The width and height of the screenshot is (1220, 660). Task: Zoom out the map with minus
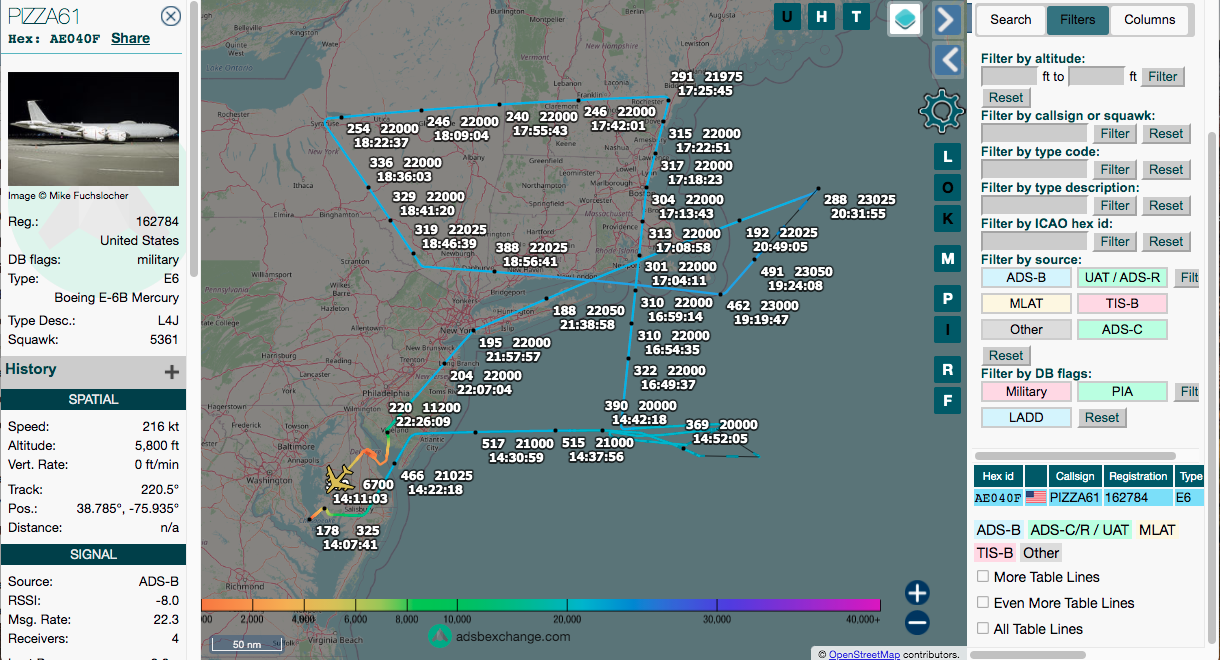click(x=917, y=623)
